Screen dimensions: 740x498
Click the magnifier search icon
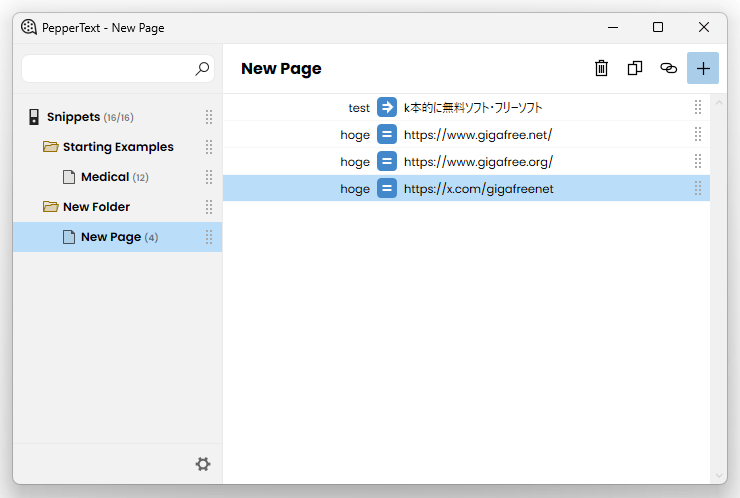click(x=202, y=69)
